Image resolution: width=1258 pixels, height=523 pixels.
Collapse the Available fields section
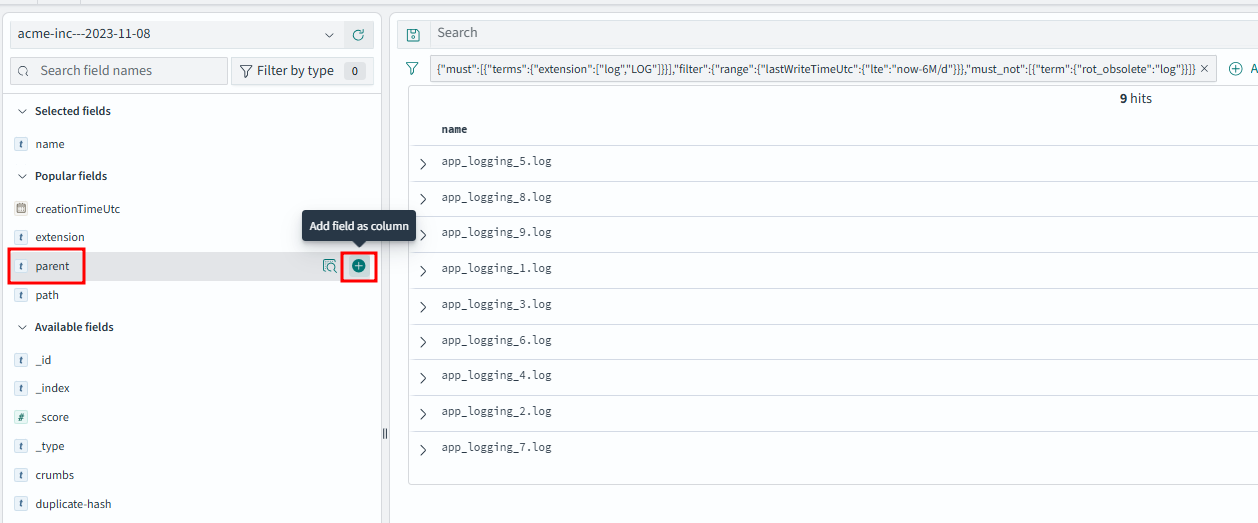coord(21,327)
